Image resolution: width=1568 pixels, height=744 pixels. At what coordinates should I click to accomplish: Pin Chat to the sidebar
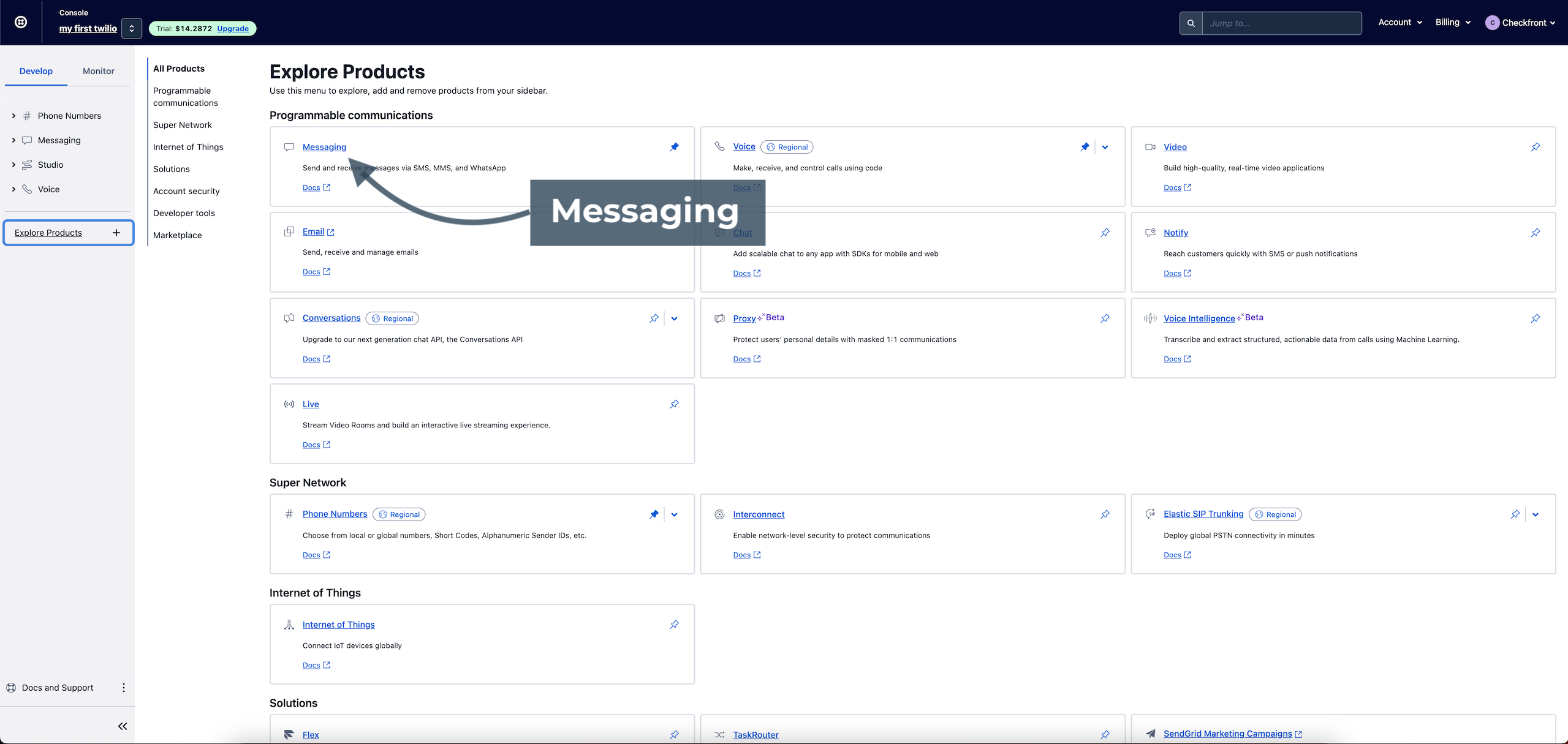(1105, 233)
